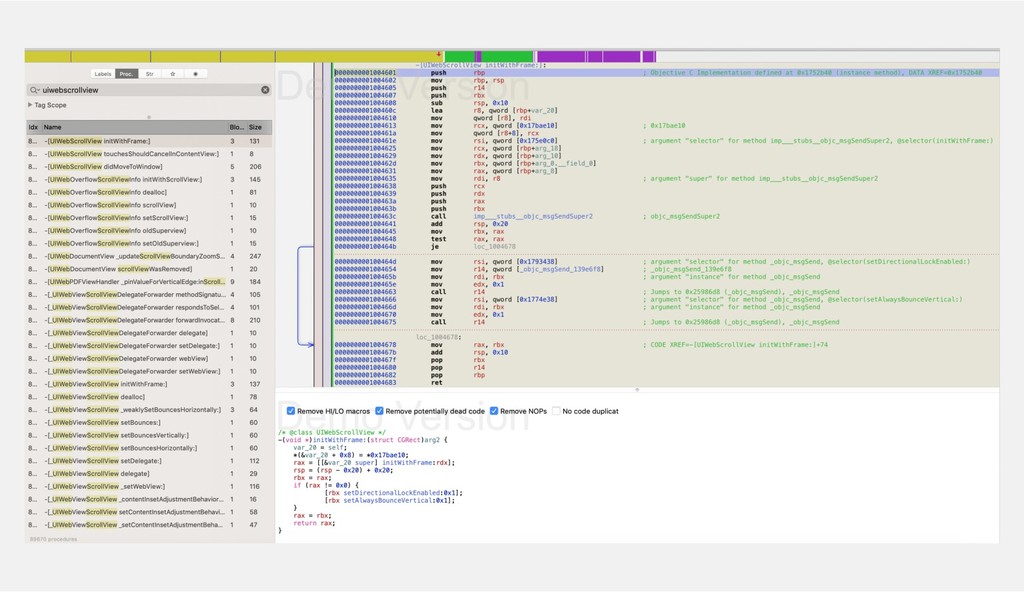
Task: Select _UIWebViewScrollViewDelegateForwarder setDelegate:] row
Action: (x=149, y=346)
